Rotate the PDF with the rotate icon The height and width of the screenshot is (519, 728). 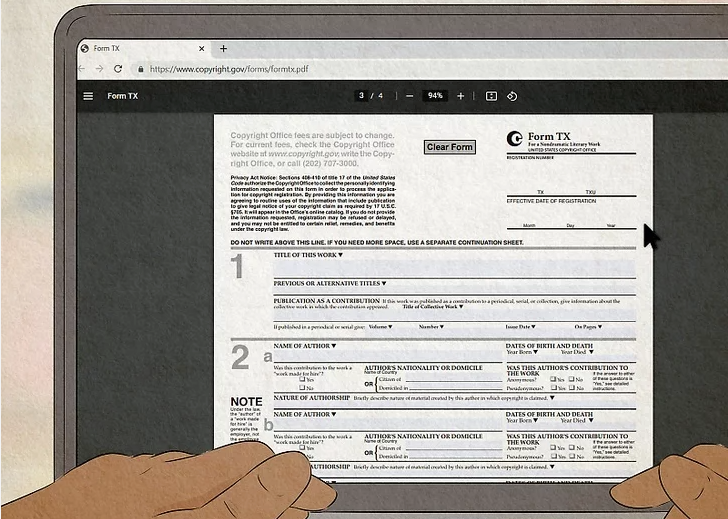coord(512,96)
